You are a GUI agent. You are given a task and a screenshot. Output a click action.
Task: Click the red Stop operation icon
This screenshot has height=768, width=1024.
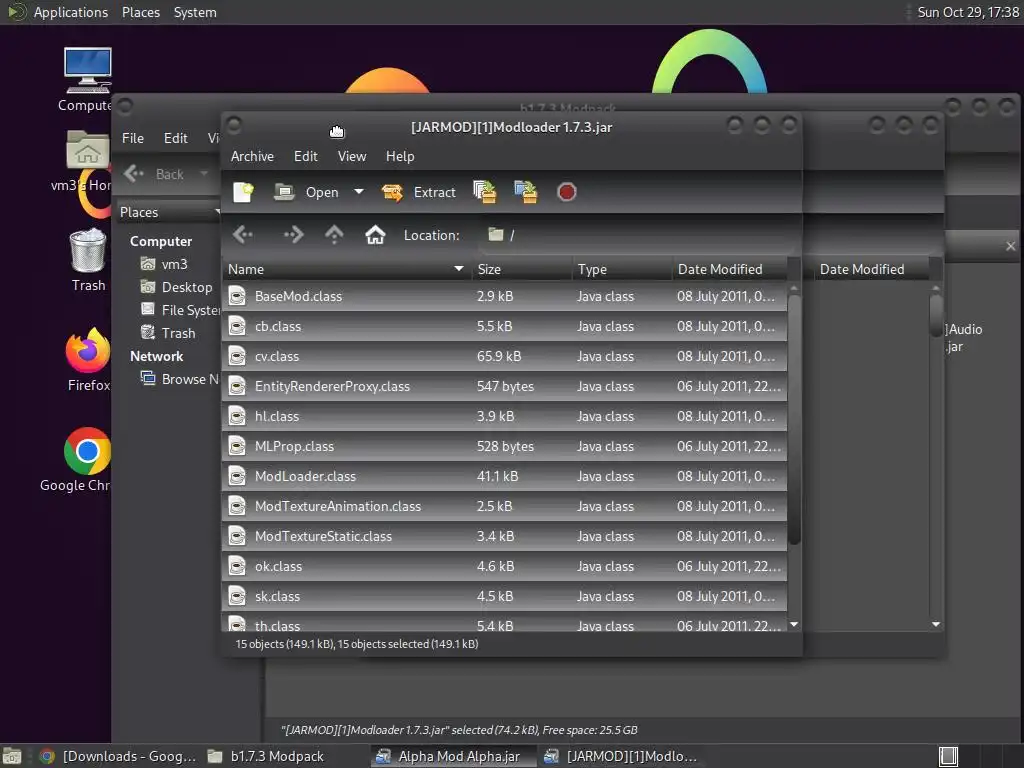[566, 192]
